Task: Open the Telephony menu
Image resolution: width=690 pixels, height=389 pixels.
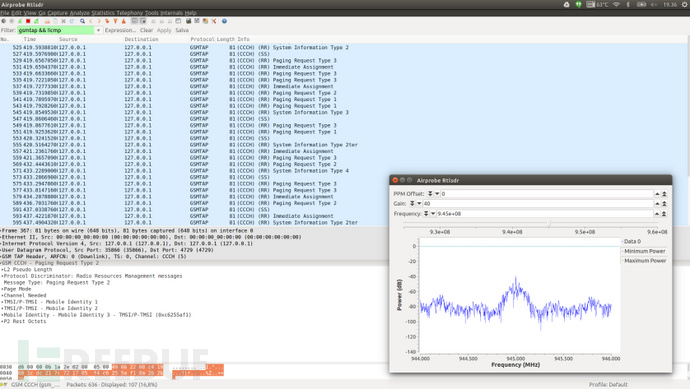Action: [x=129, y=13]
